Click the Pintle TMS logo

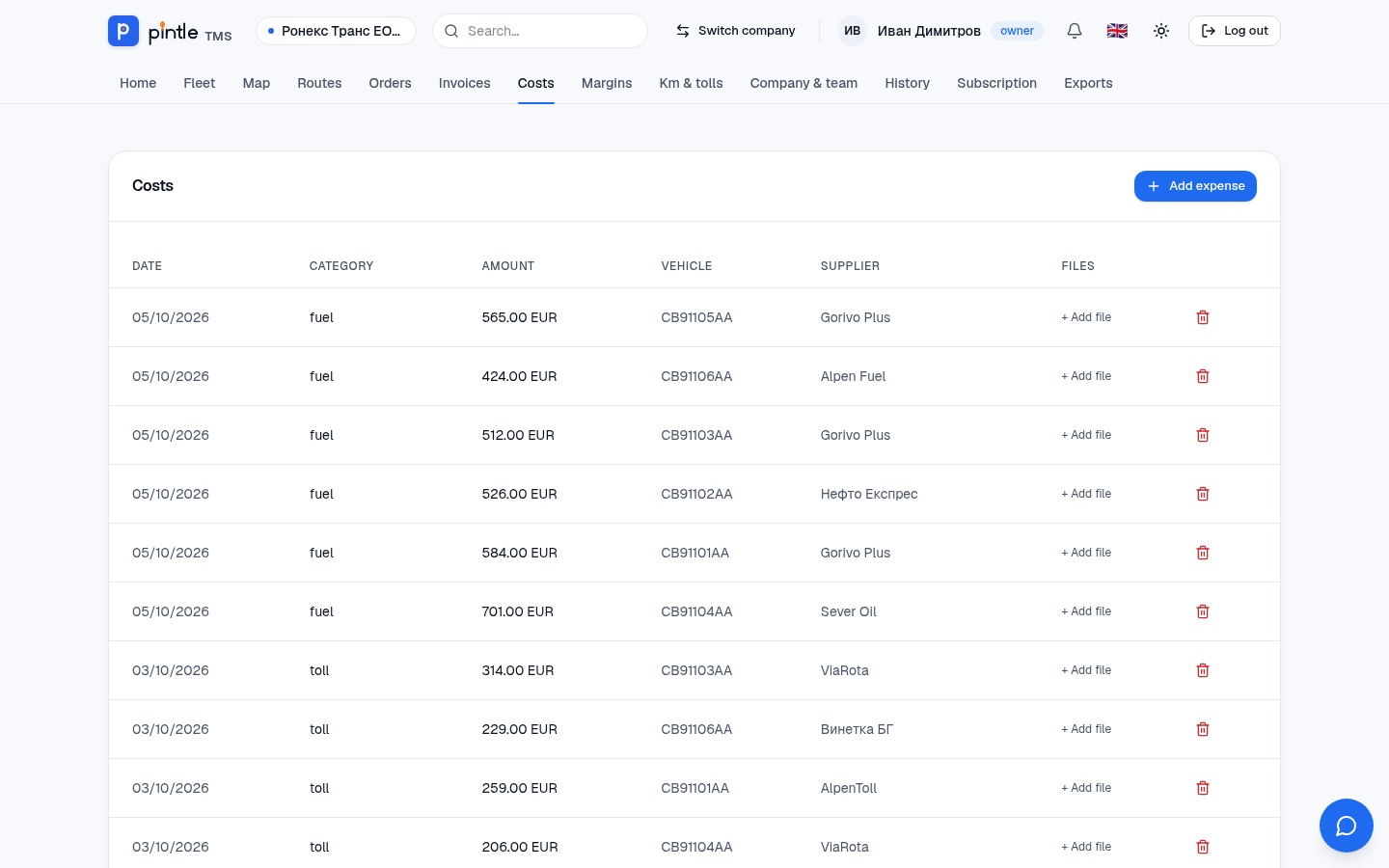tap(170, 31)
